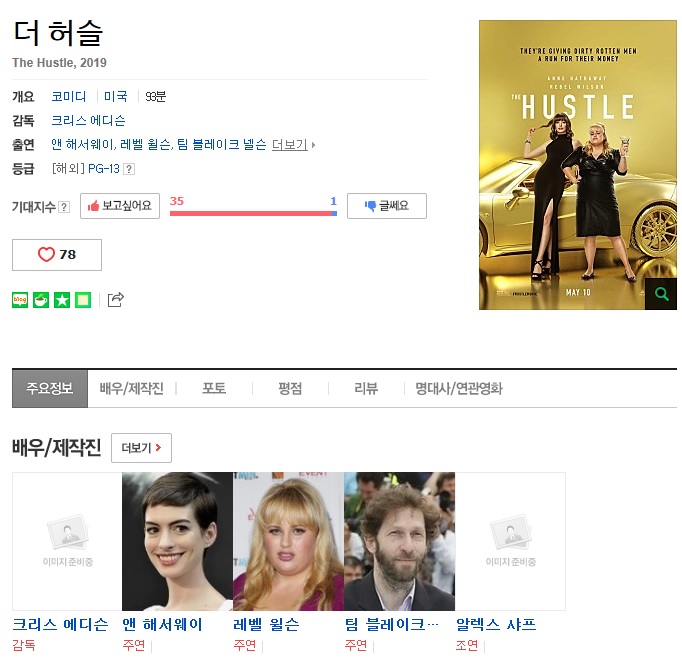Click the heart like icon showing 78
The width and height of the screenshot is (682, 669).
click(x=57, y=254)
